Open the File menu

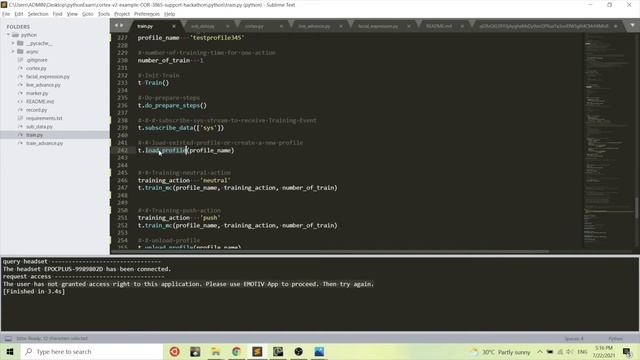click(6, 14)
